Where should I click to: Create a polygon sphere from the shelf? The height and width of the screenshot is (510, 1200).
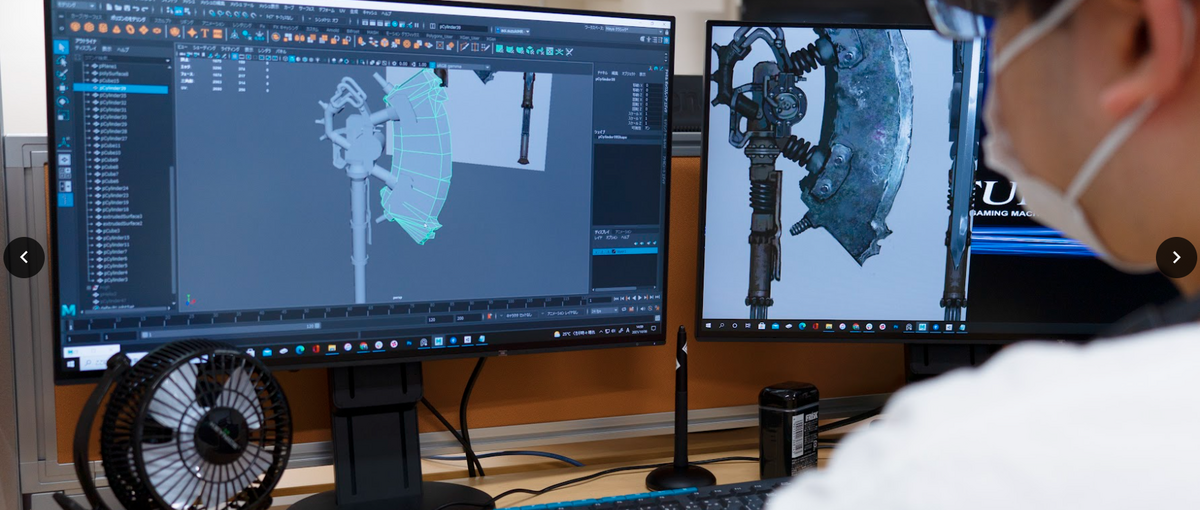pos(75,27)
